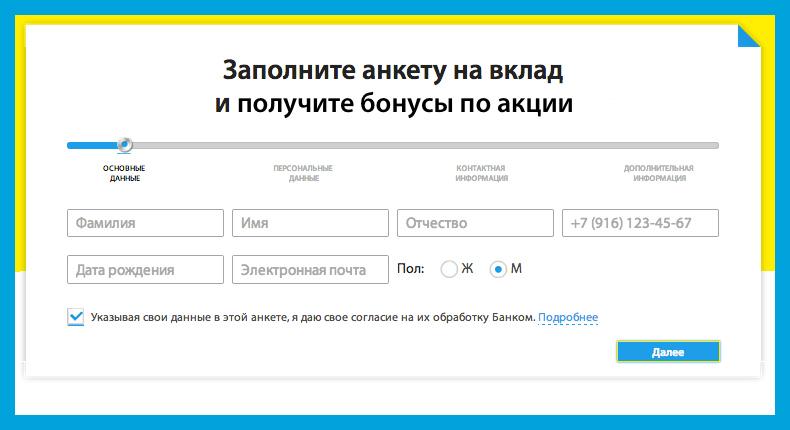Viewport: 790px width, 430px height.
Task: Click the progress slider handle
Action: coord(124,145)
